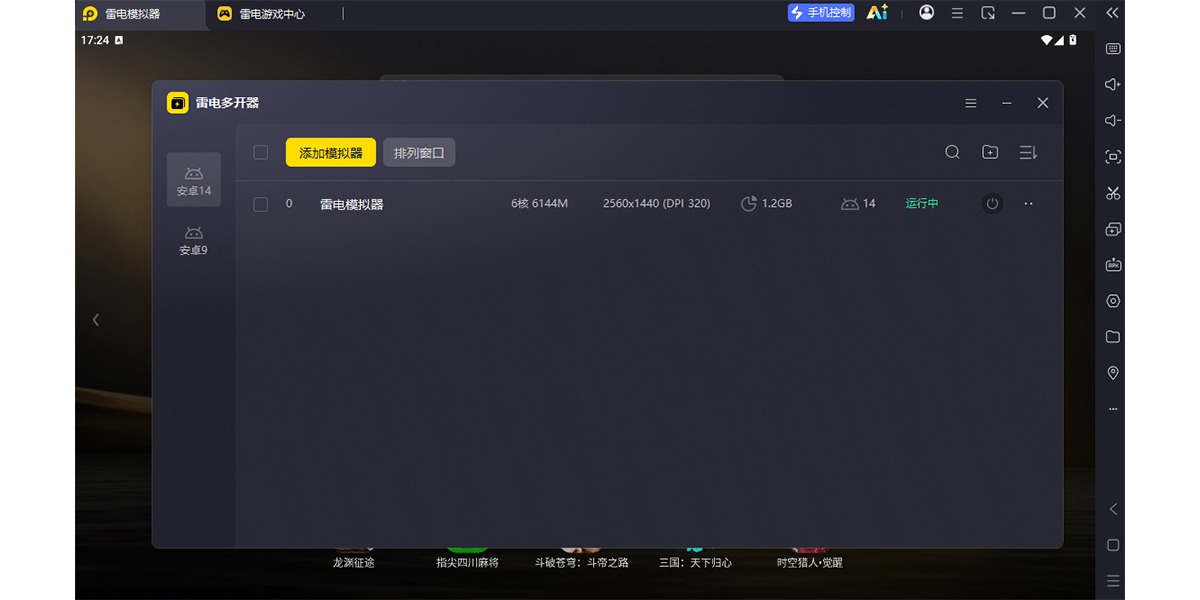The width and height of the screenshot is (1200, 600).
Task: Open the shared folder icon in the sidebar
Action: click(x=1113, y=337)
